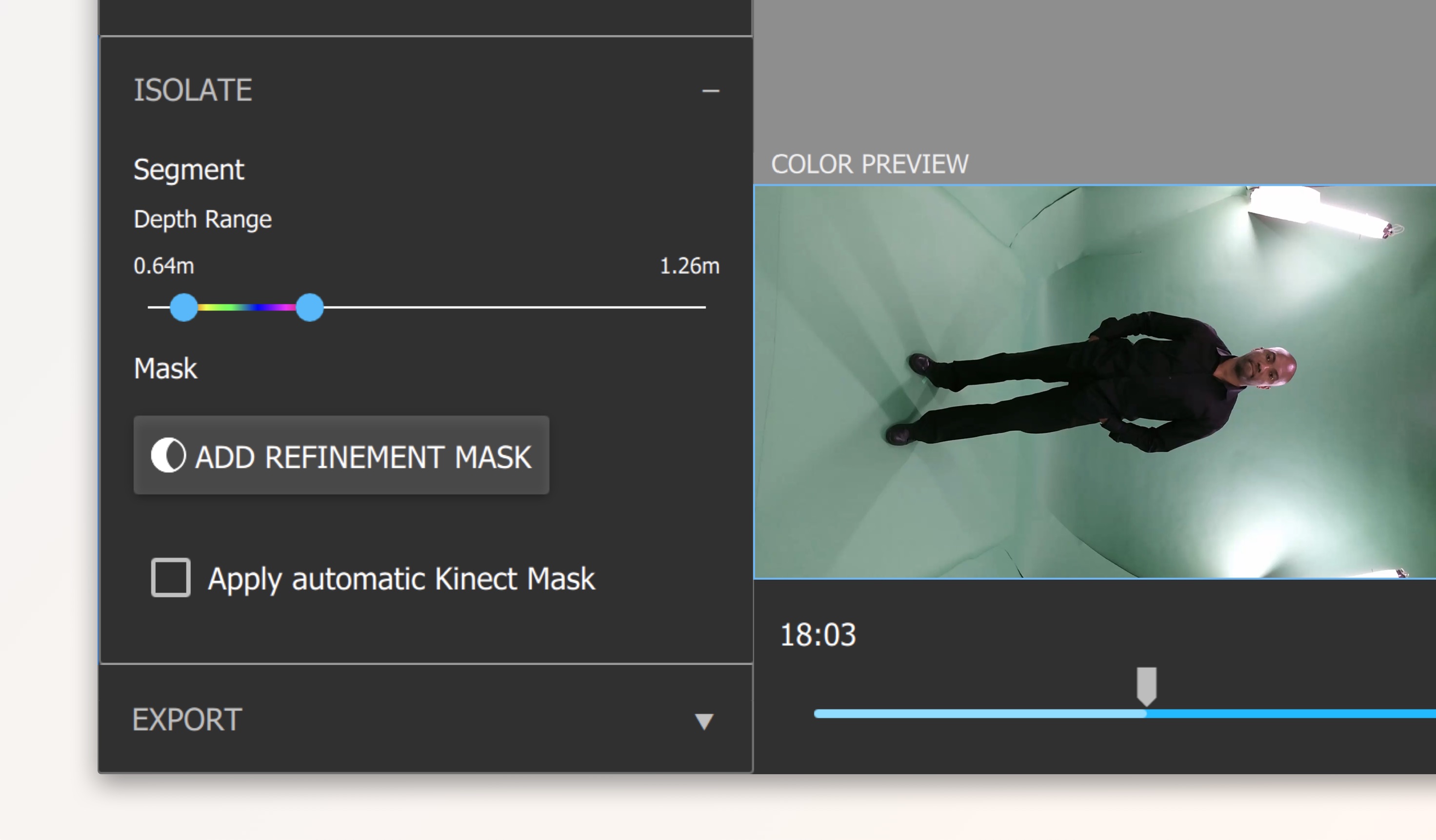Click the COLOR PREVIEW label

[869, 165]
